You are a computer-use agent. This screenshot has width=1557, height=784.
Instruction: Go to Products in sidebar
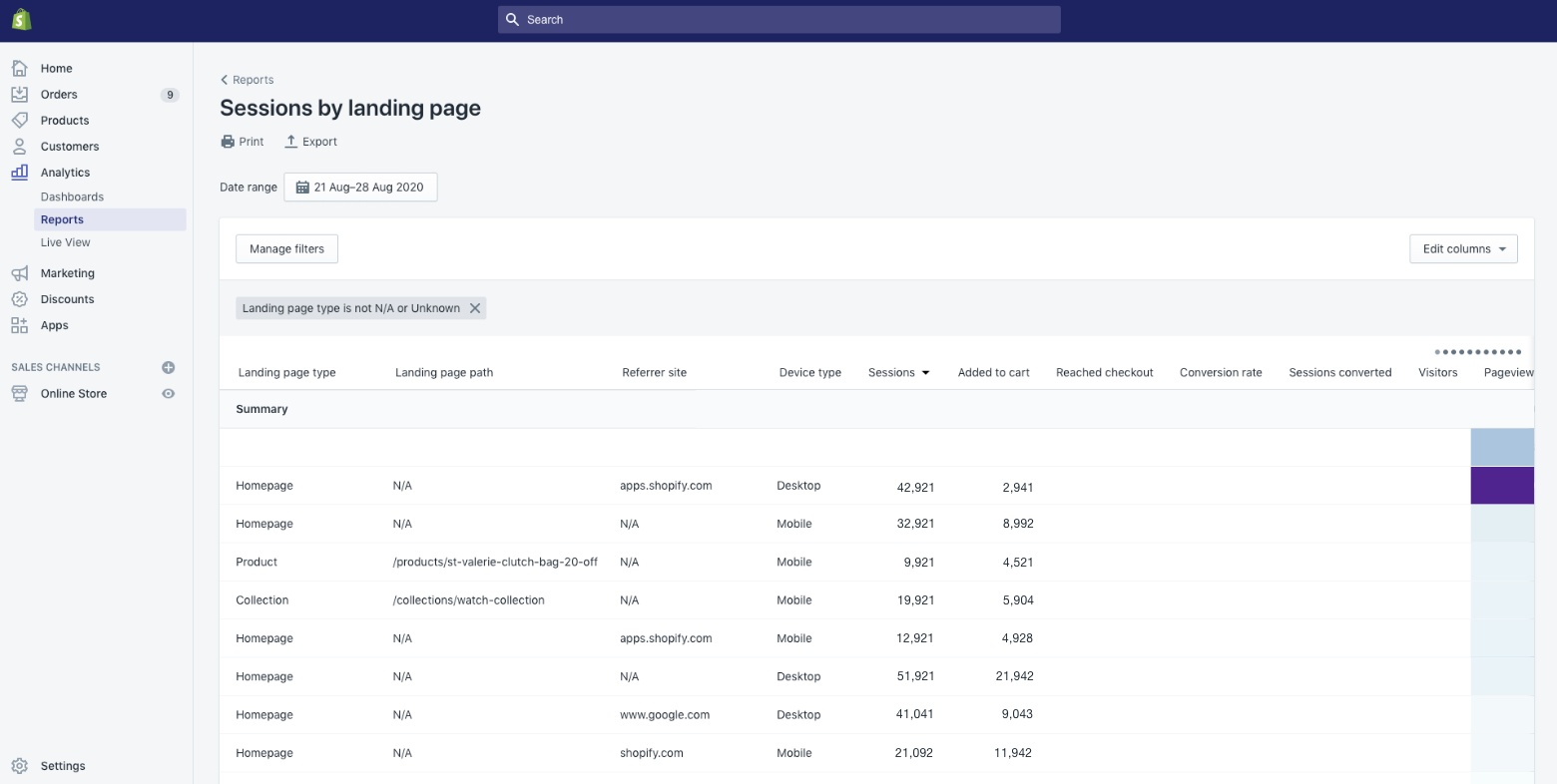tap(65, 121)
